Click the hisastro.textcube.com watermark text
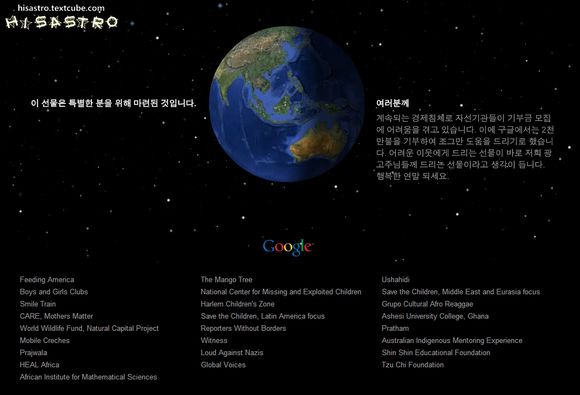580x395 pixels. click(61, 8)
